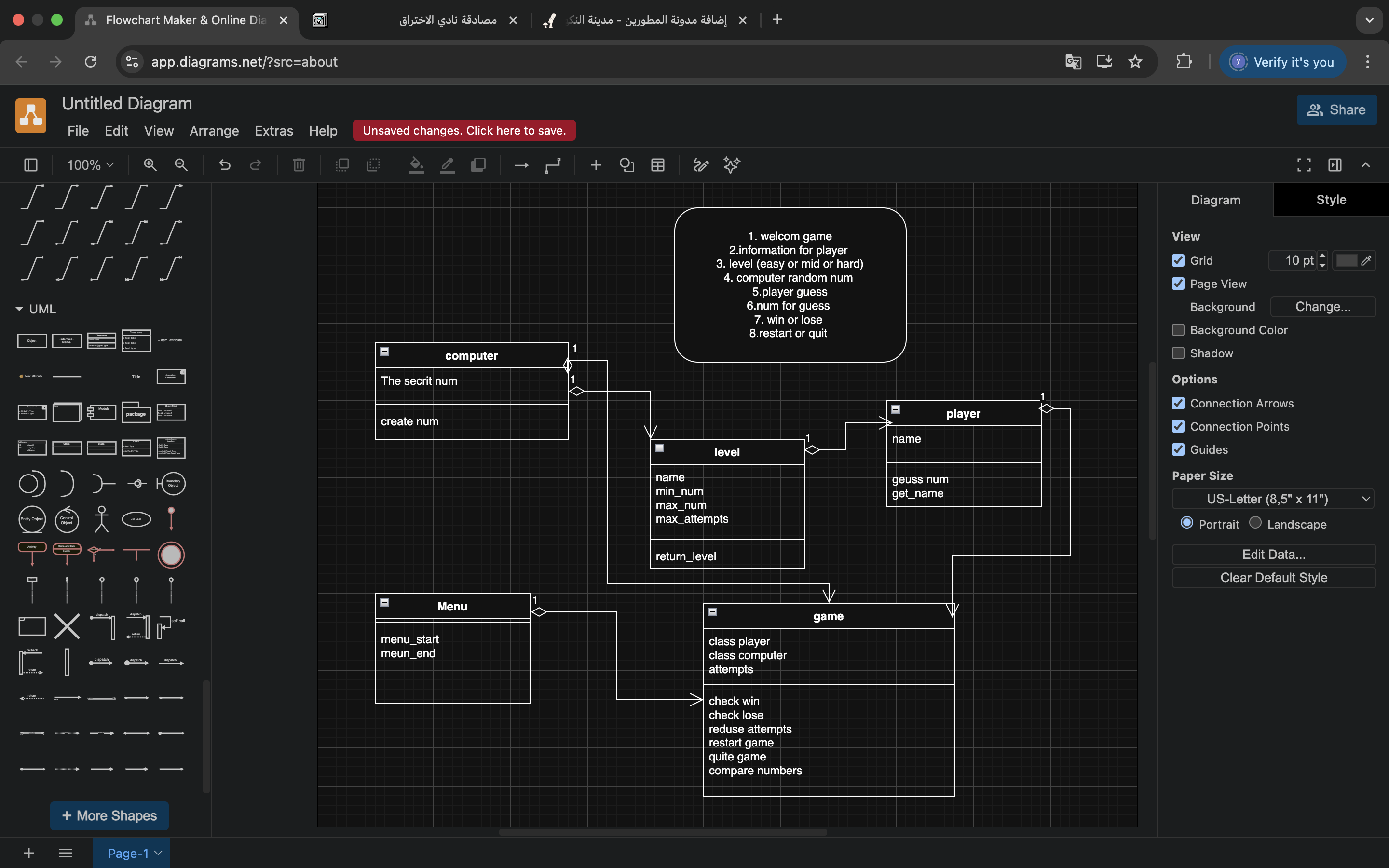
Task: Click the Zoom In magnifier icon
Action: coord(150,165)
